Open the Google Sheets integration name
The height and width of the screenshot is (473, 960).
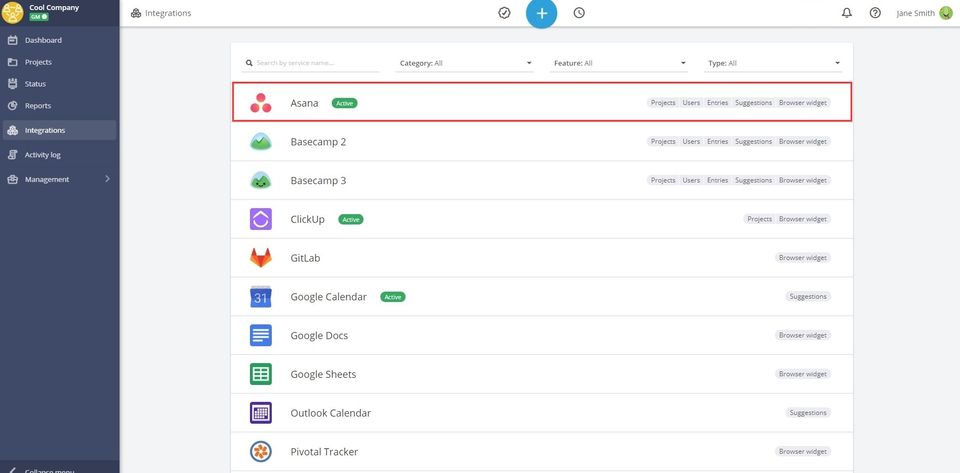pos(323,374)
